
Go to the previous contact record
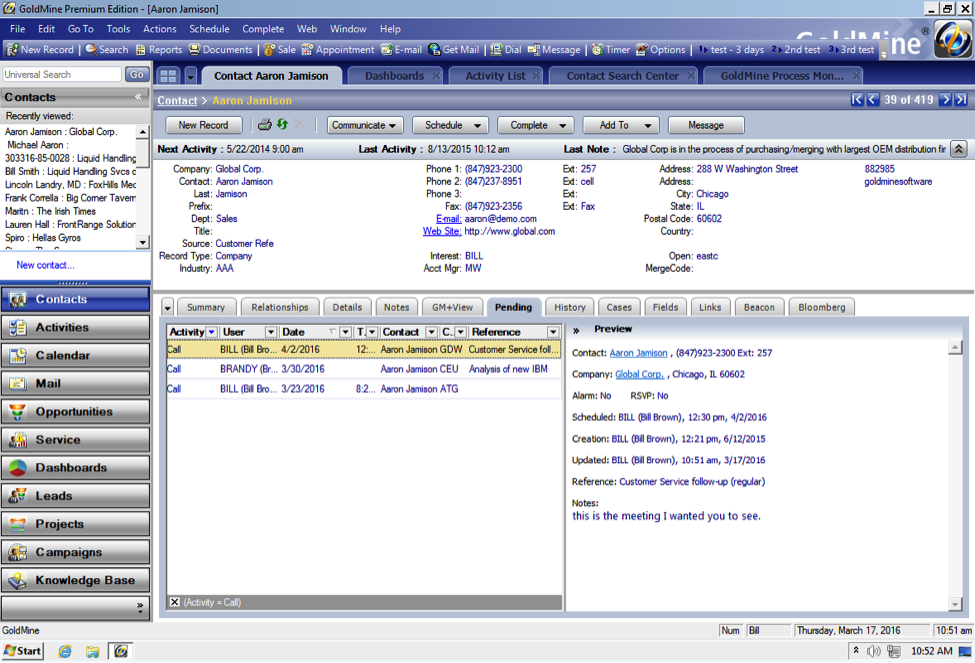point(873,100)
